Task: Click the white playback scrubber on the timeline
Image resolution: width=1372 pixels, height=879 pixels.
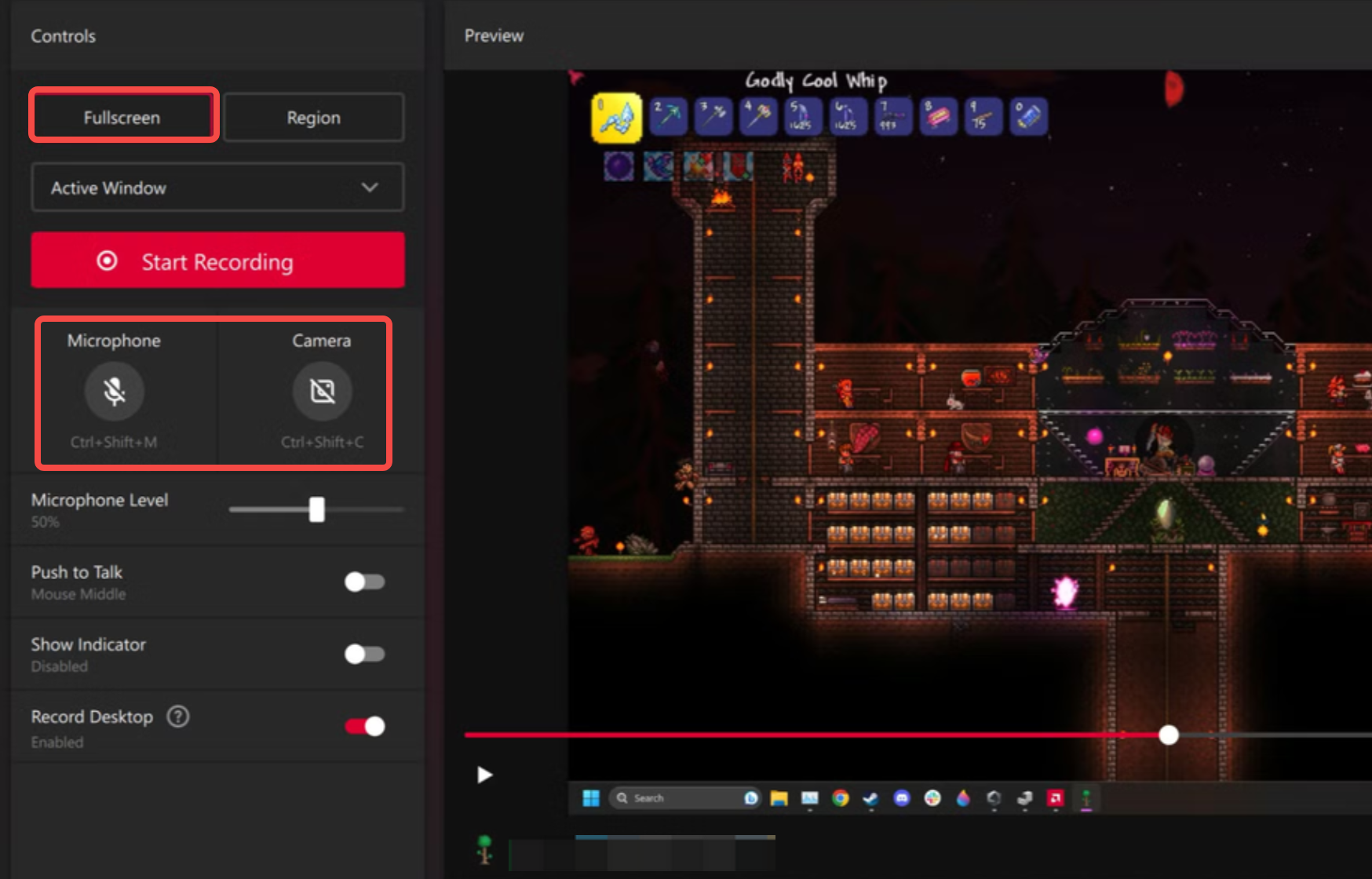Action: click(1169, 735)
